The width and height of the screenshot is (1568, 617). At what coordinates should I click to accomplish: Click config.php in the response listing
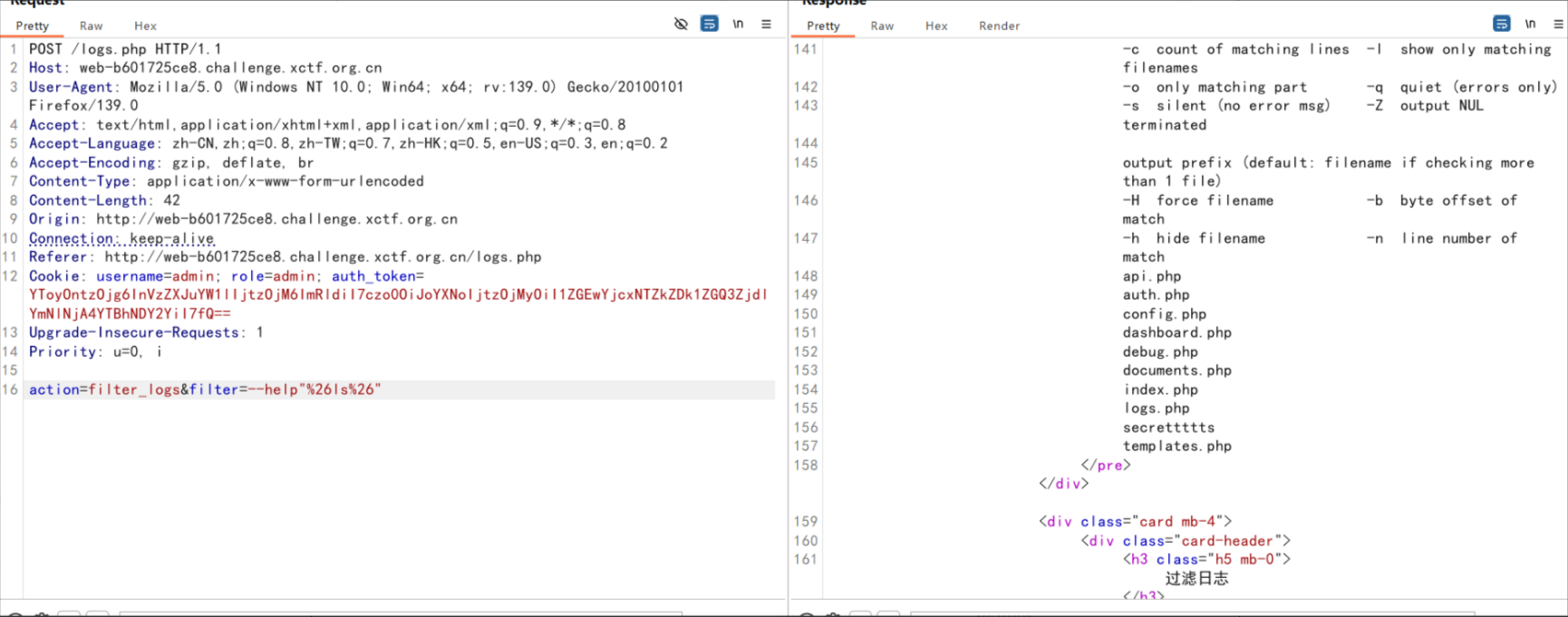click(x=1165, y=314)
